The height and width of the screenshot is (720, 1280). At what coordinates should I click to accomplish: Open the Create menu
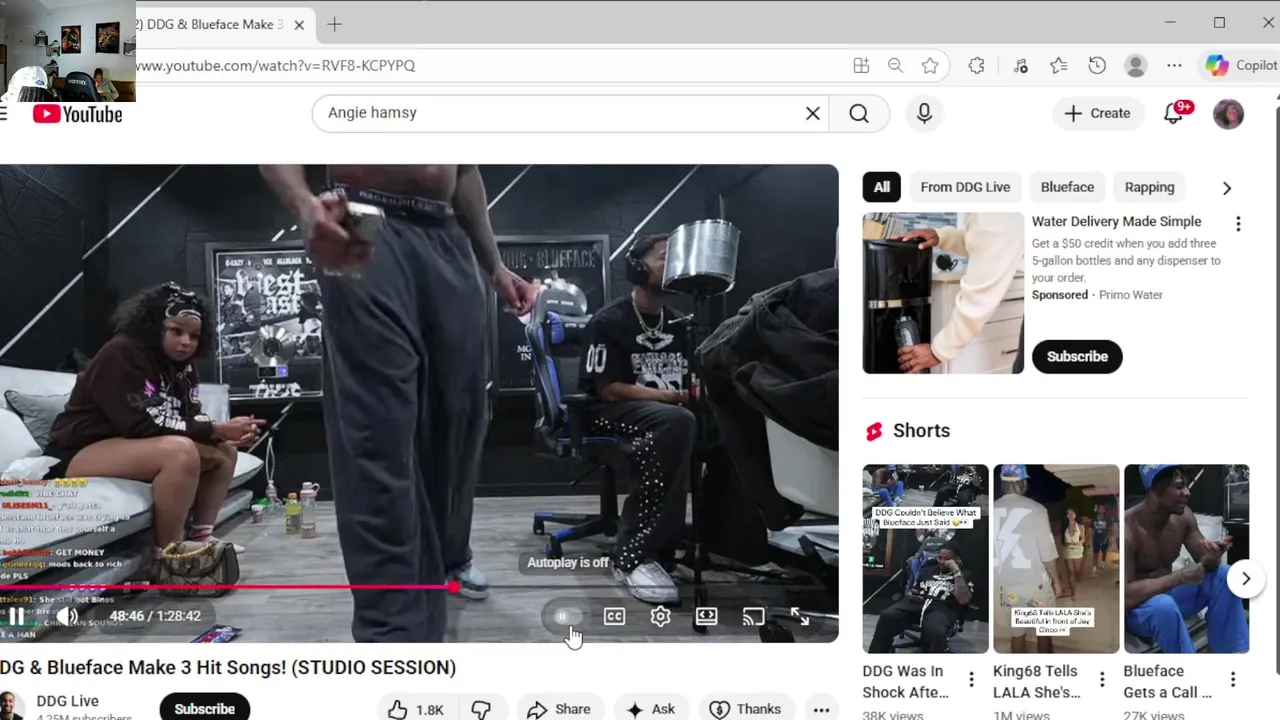pyautogui.click(x=1097, y=113)
